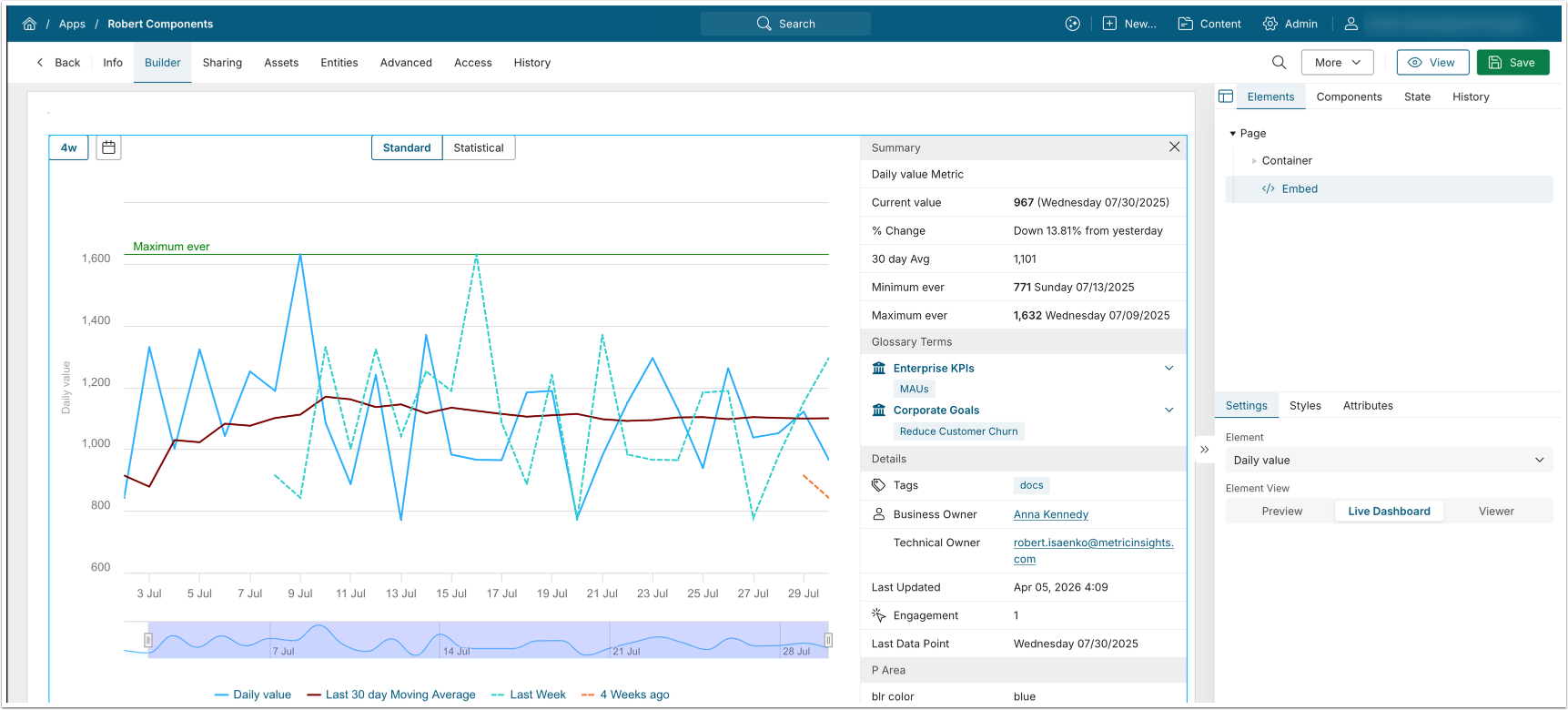Collapse the Enterprise KPIs glossary section
The image size is (1568, 710).
(1168, 369)
